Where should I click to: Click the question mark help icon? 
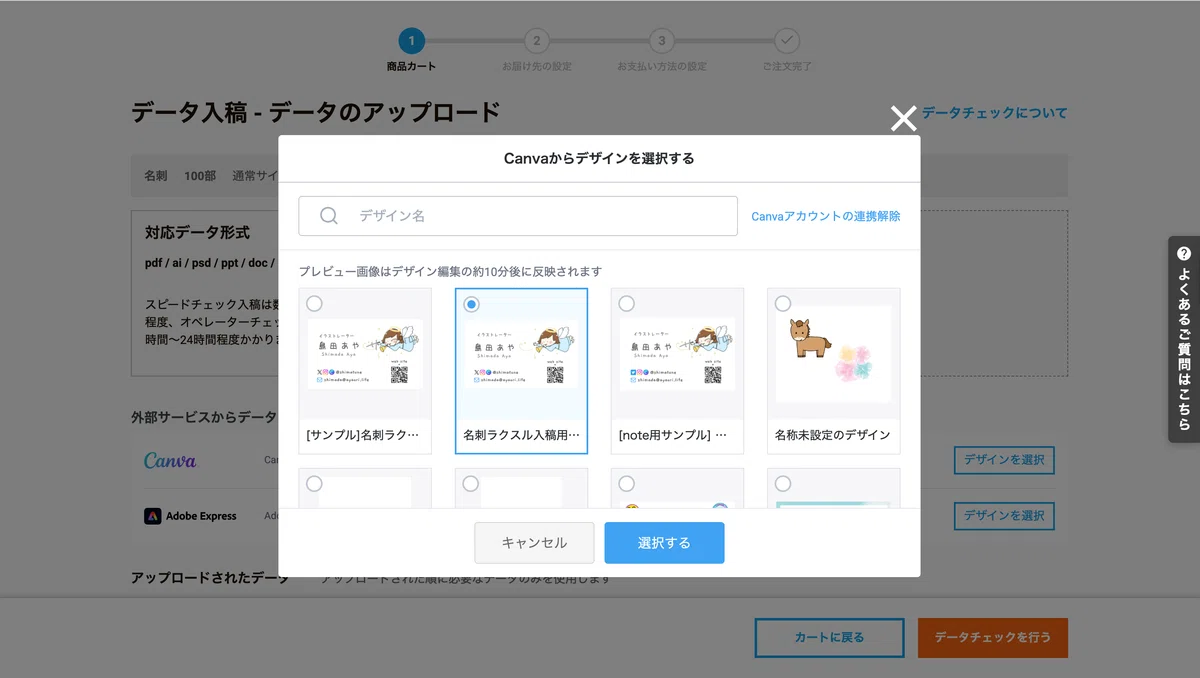pos(1184,254)
